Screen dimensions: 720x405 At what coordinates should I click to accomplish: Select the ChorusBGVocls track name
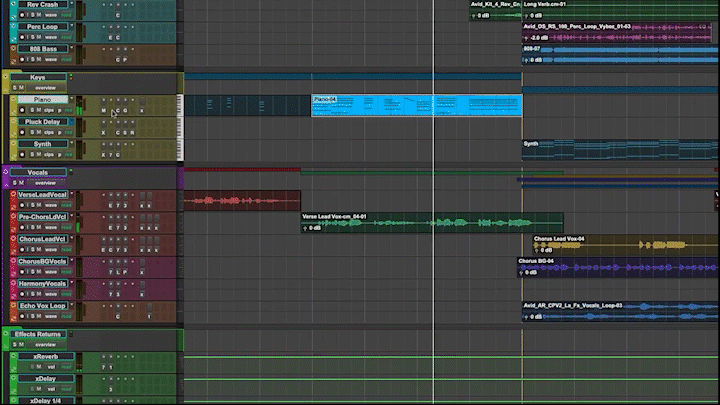pyautogui.click(x=42, y=261)
